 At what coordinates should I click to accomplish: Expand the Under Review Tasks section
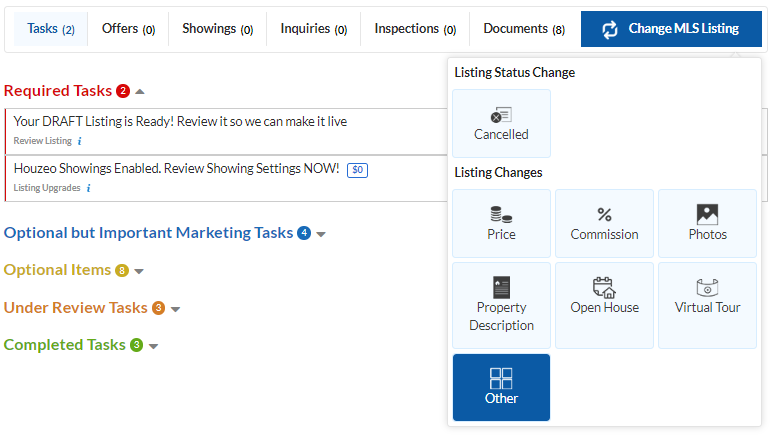tap(175, 309)
